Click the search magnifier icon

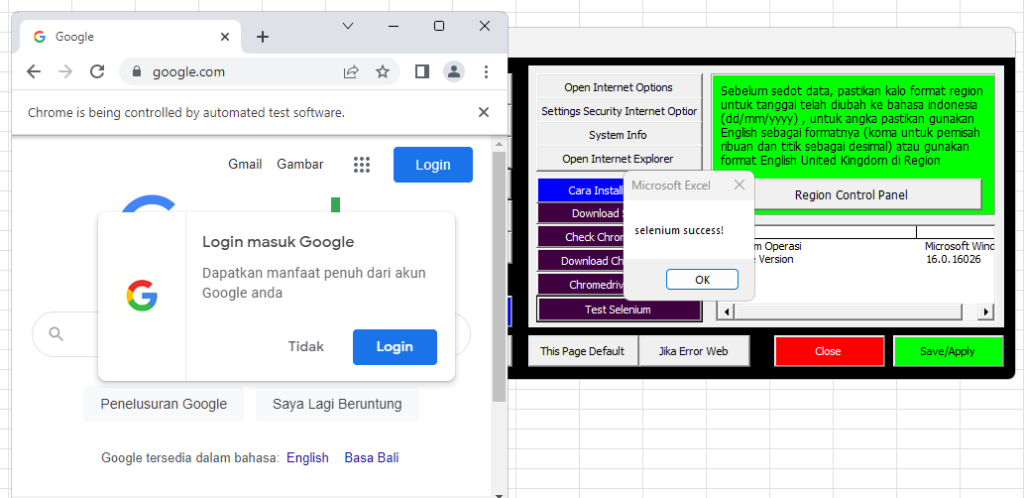coord(57,334)
